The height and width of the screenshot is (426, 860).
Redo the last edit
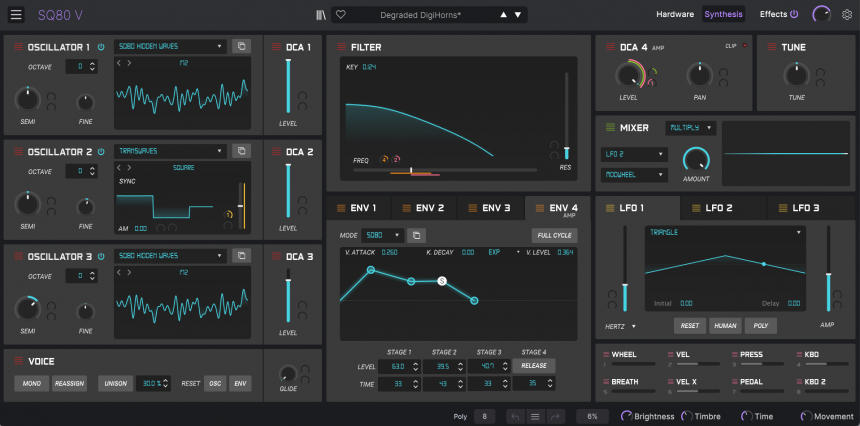(554, 417)
